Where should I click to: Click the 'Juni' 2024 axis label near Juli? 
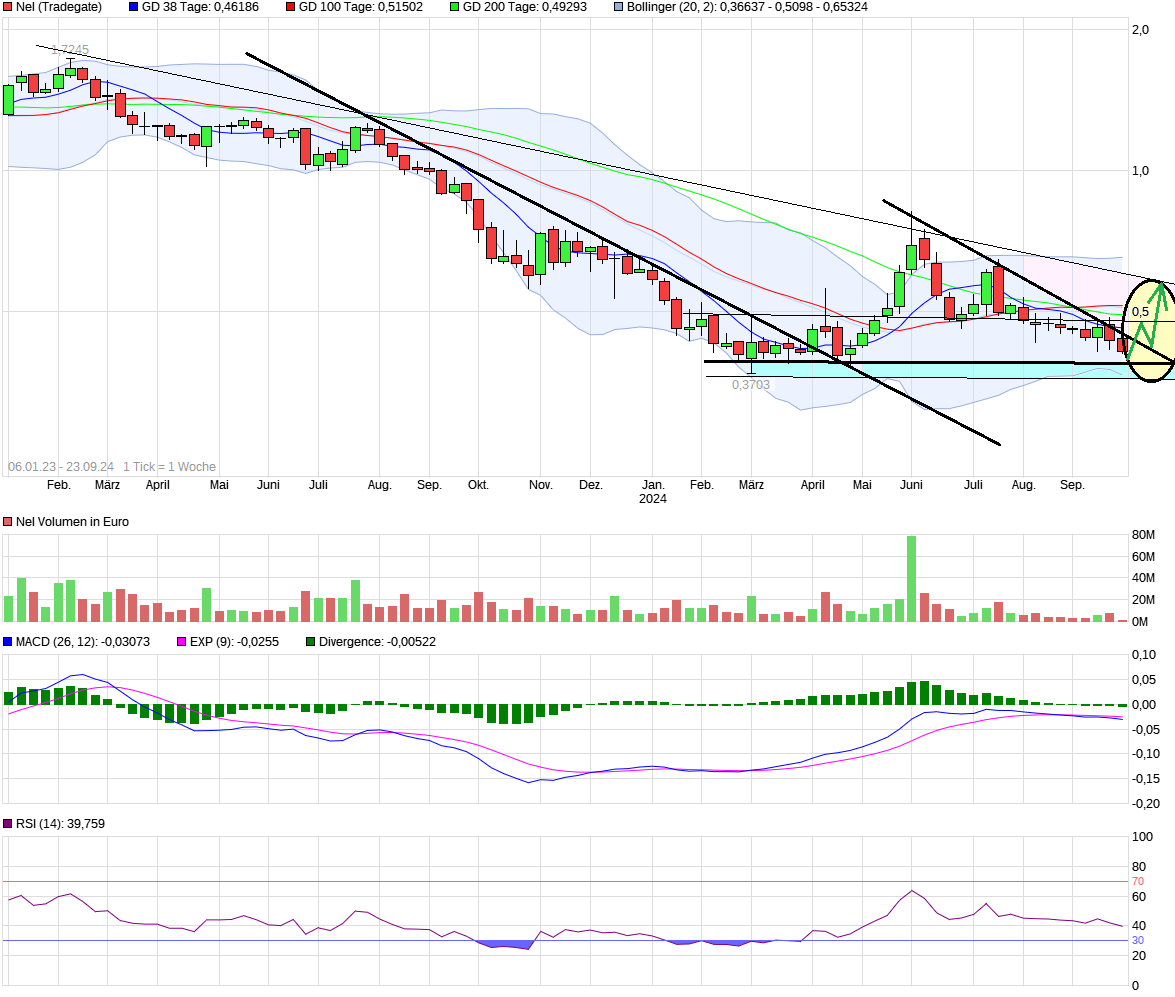(x=911, y=485)
